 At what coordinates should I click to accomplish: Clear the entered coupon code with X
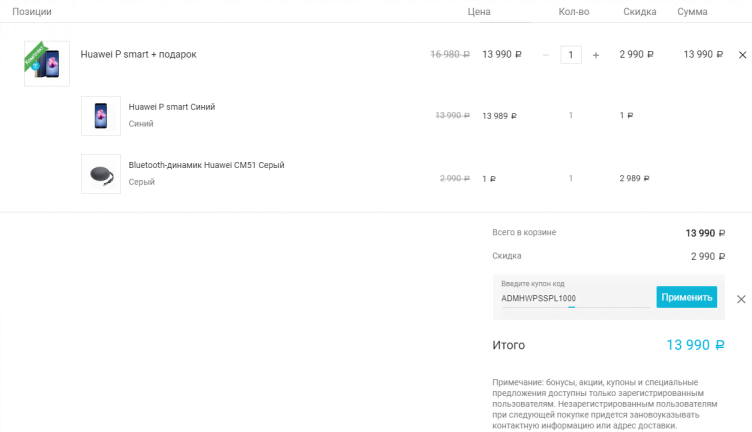(741, 299)
